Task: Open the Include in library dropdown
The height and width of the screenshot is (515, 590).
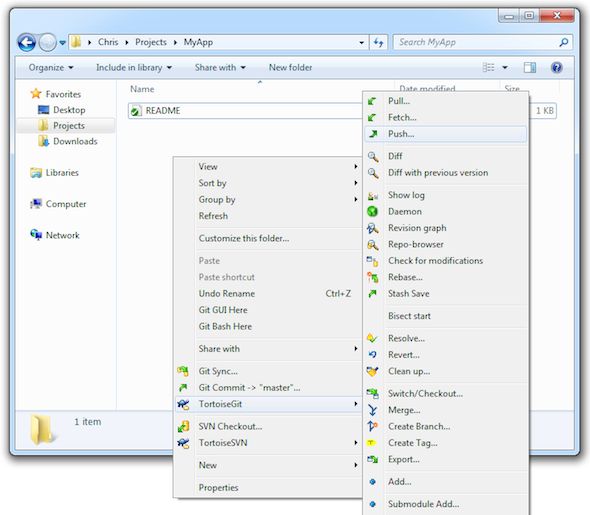Action: click(134, 68)
